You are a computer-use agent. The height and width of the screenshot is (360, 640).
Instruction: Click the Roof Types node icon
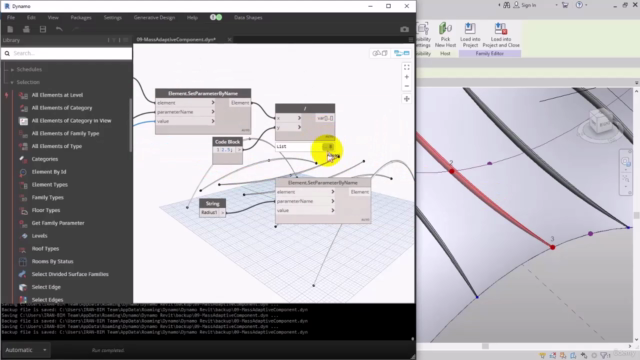(23, 249)
